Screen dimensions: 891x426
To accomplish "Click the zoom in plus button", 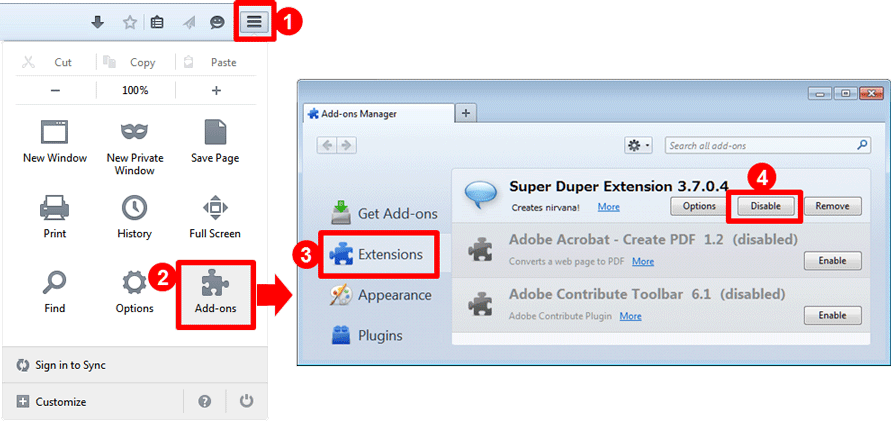I will pyautogui.click(x=216, y=90).
